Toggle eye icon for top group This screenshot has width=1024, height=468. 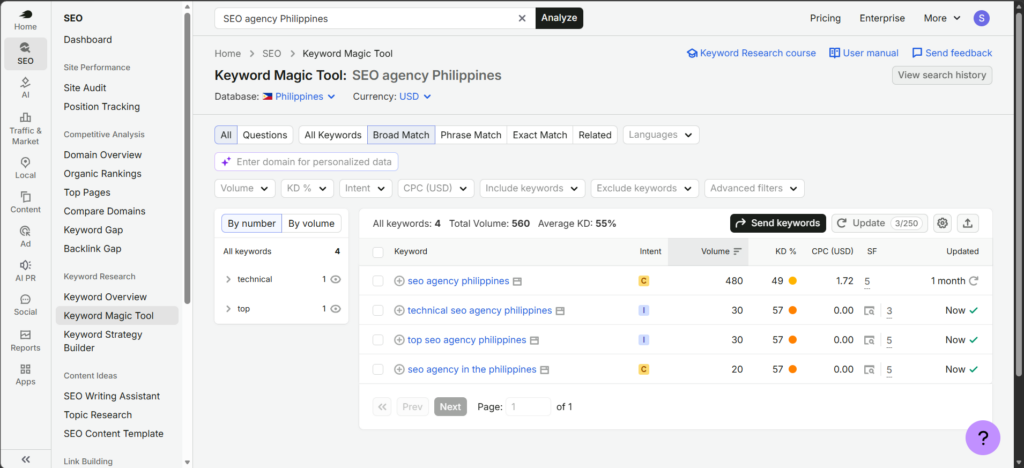point(336,309)
